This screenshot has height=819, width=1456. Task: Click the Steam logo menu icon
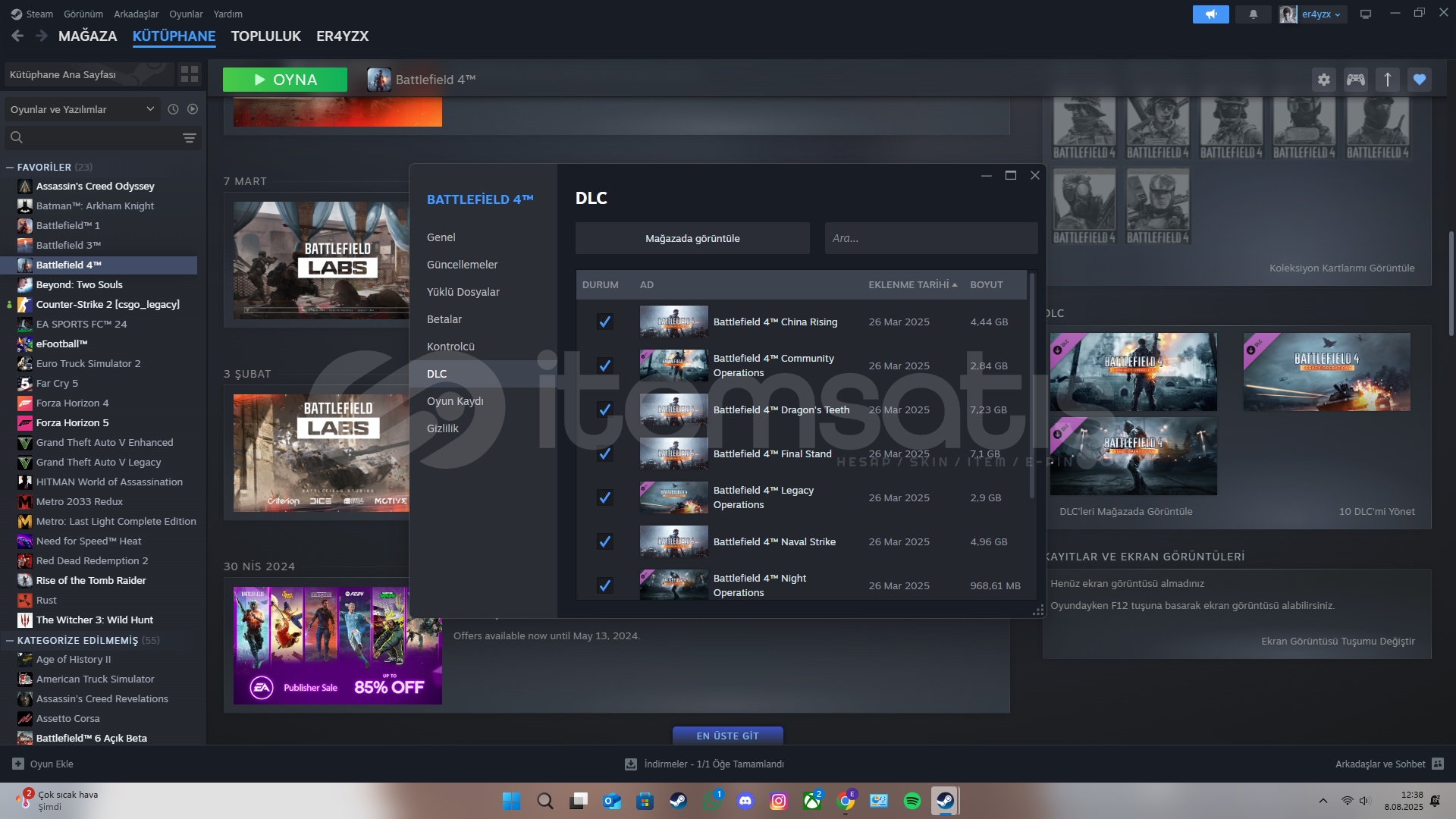17,14
